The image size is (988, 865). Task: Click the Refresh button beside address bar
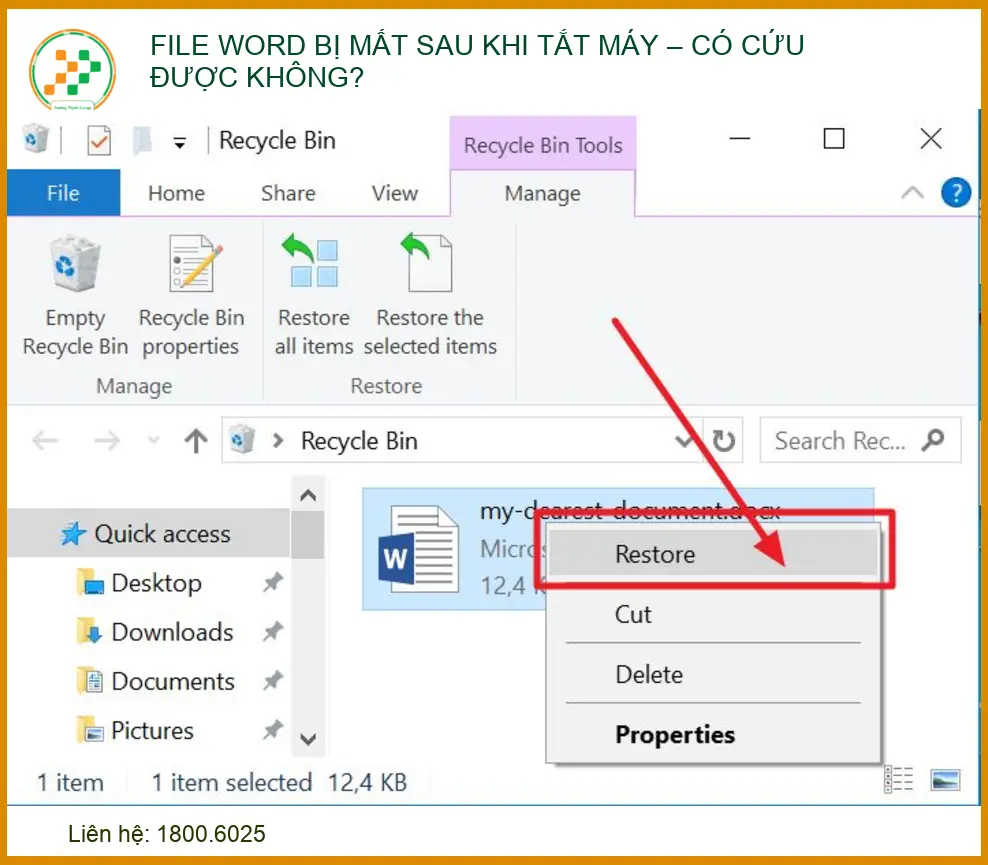pyautogui.click(x=723, y=441)
